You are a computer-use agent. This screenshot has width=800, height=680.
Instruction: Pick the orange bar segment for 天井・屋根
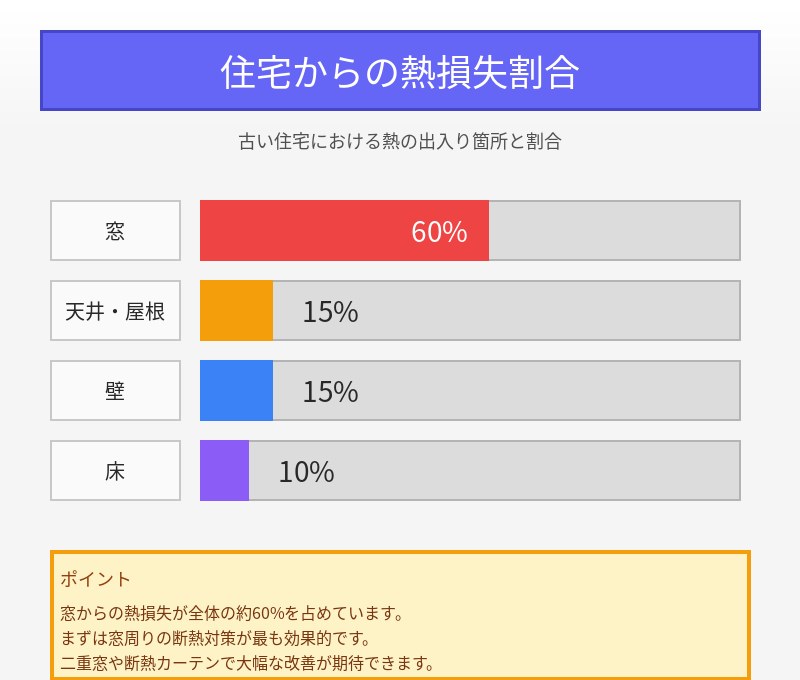pyautogui.click(x=236, y=311)
